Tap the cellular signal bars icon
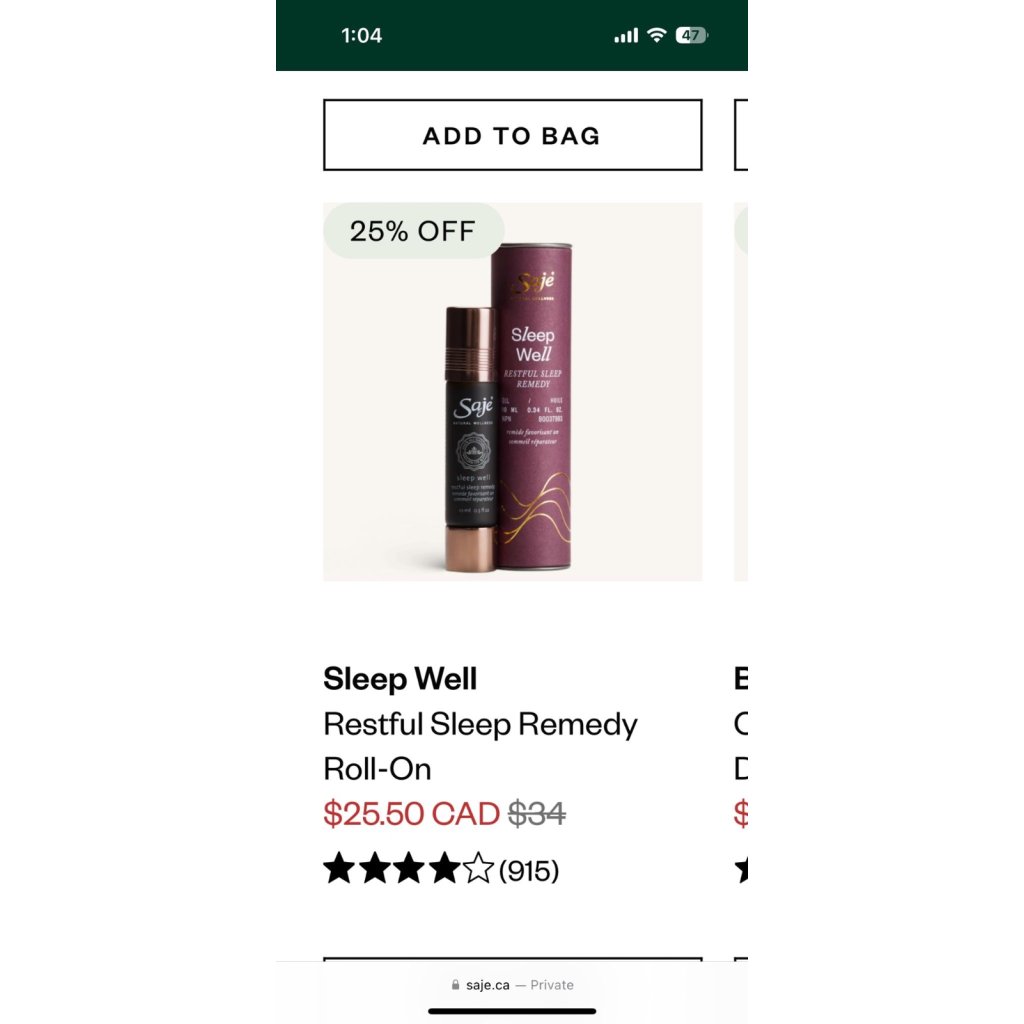This screenshot has width=1024, height=1024. [626, 36]
